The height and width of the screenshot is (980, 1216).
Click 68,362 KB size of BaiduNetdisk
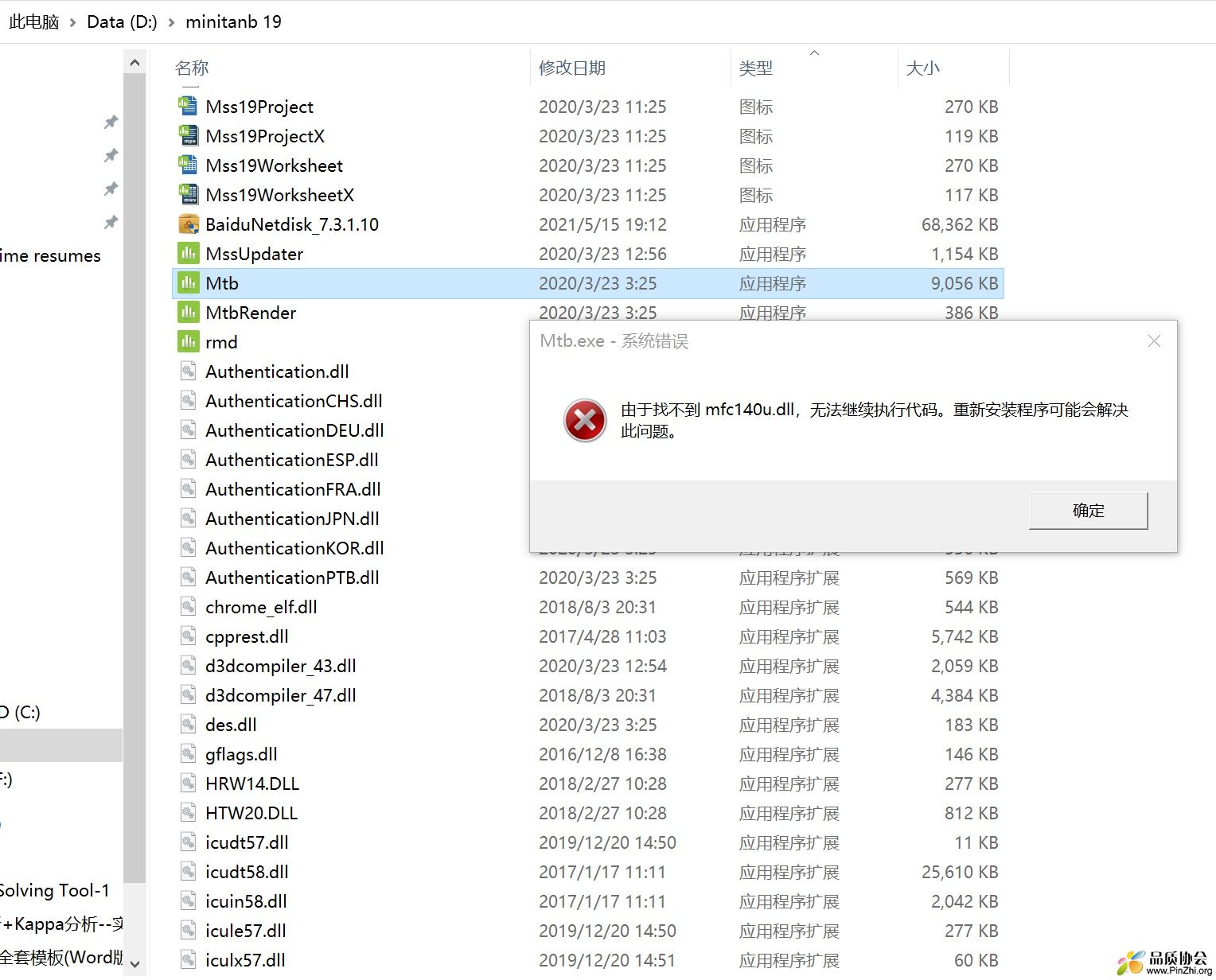click(x=960, y=224)
